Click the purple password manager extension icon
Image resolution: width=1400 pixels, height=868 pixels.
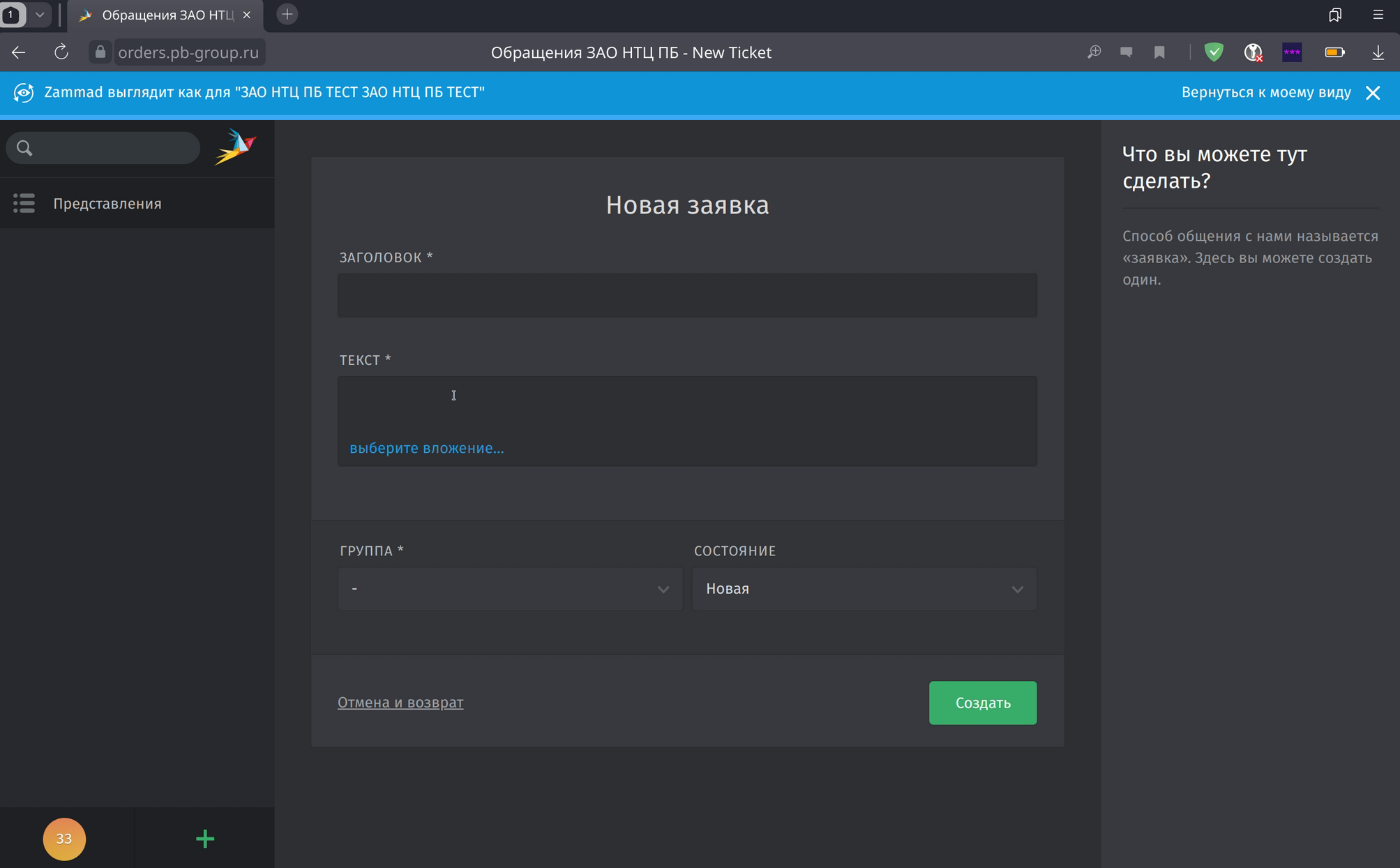tap(1292, 52)
